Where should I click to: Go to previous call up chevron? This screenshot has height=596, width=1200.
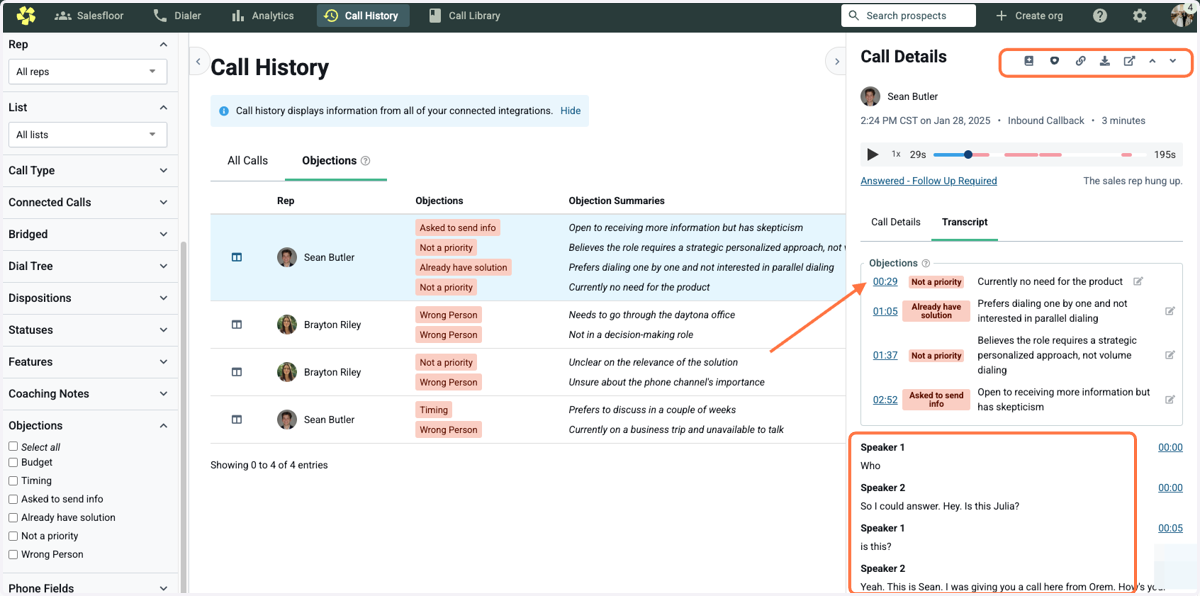pos(1152,61)
